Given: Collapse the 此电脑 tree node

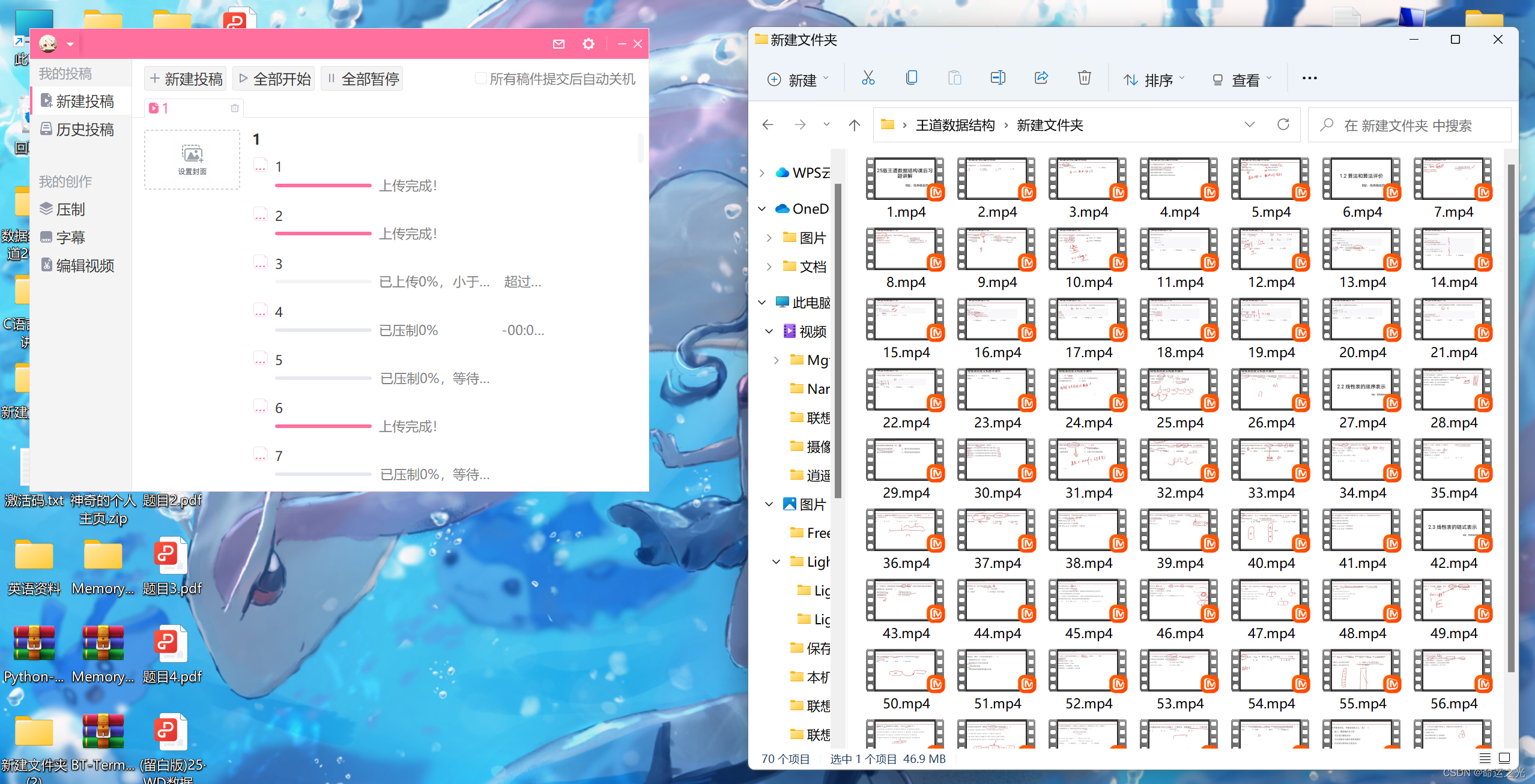Looking at the screenshot, I should [763, 302].
